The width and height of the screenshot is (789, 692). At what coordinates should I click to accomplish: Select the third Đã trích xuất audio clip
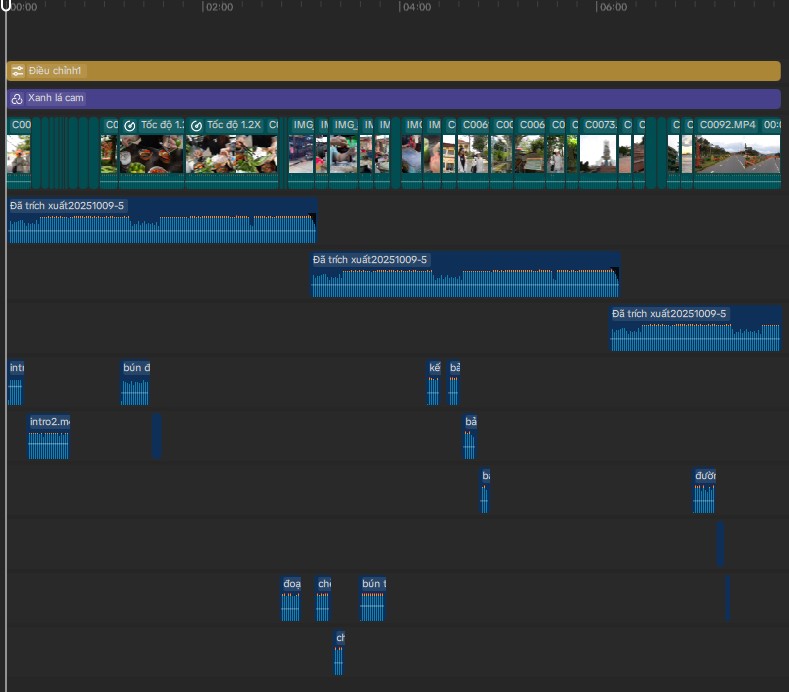pos(695,330)
